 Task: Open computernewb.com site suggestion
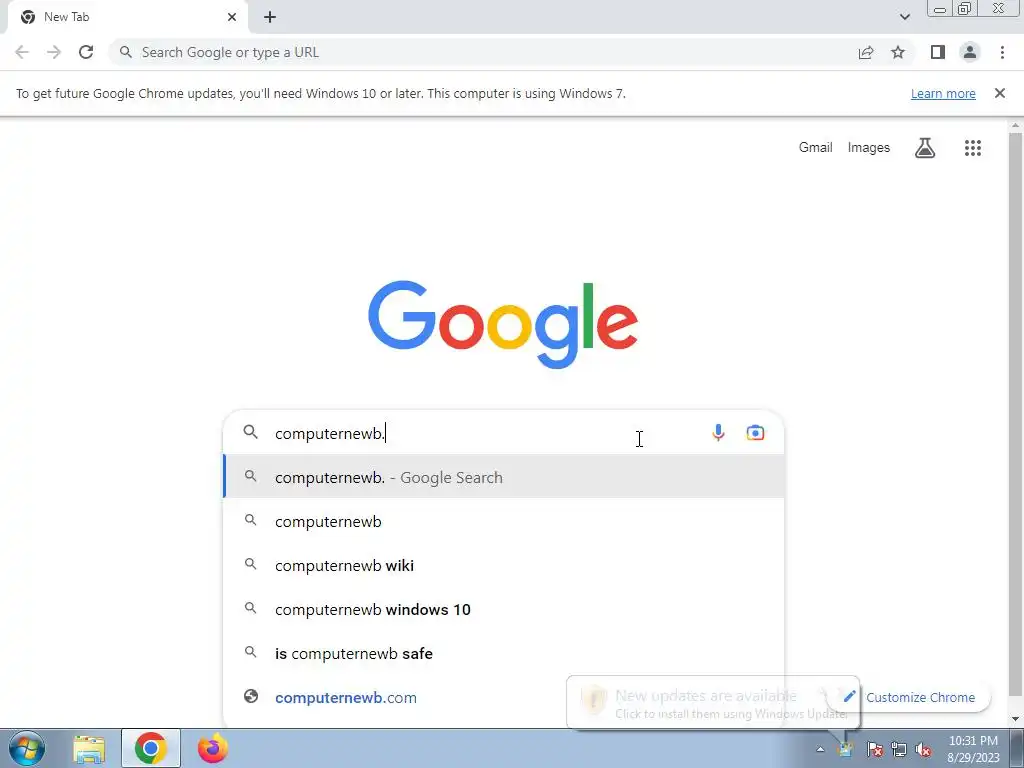[x=394, y=697]
